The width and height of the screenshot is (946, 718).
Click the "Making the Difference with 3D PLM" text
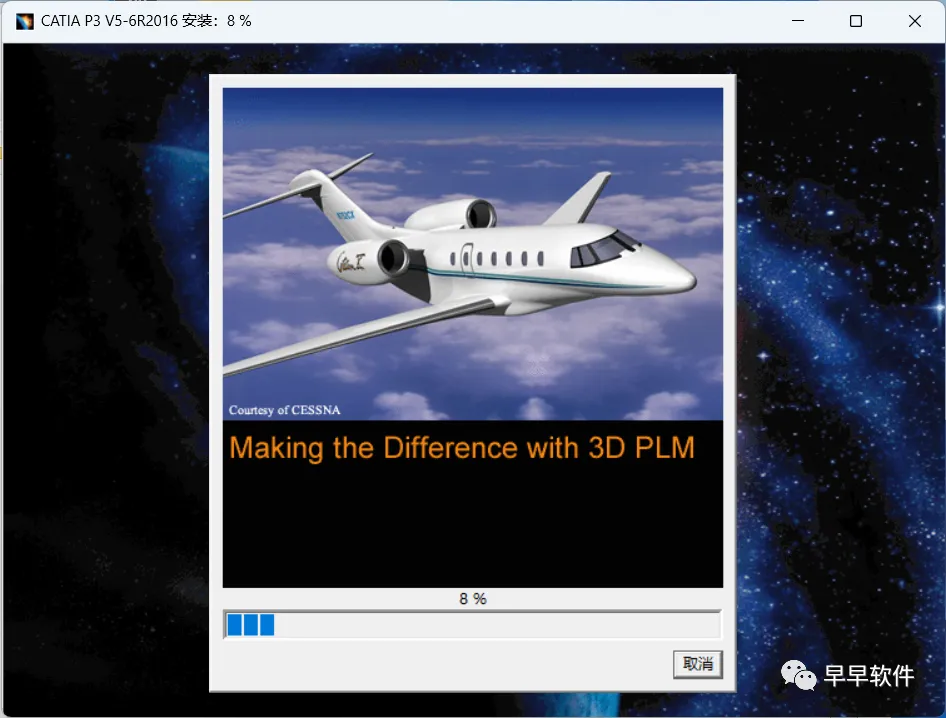(462, 448)
